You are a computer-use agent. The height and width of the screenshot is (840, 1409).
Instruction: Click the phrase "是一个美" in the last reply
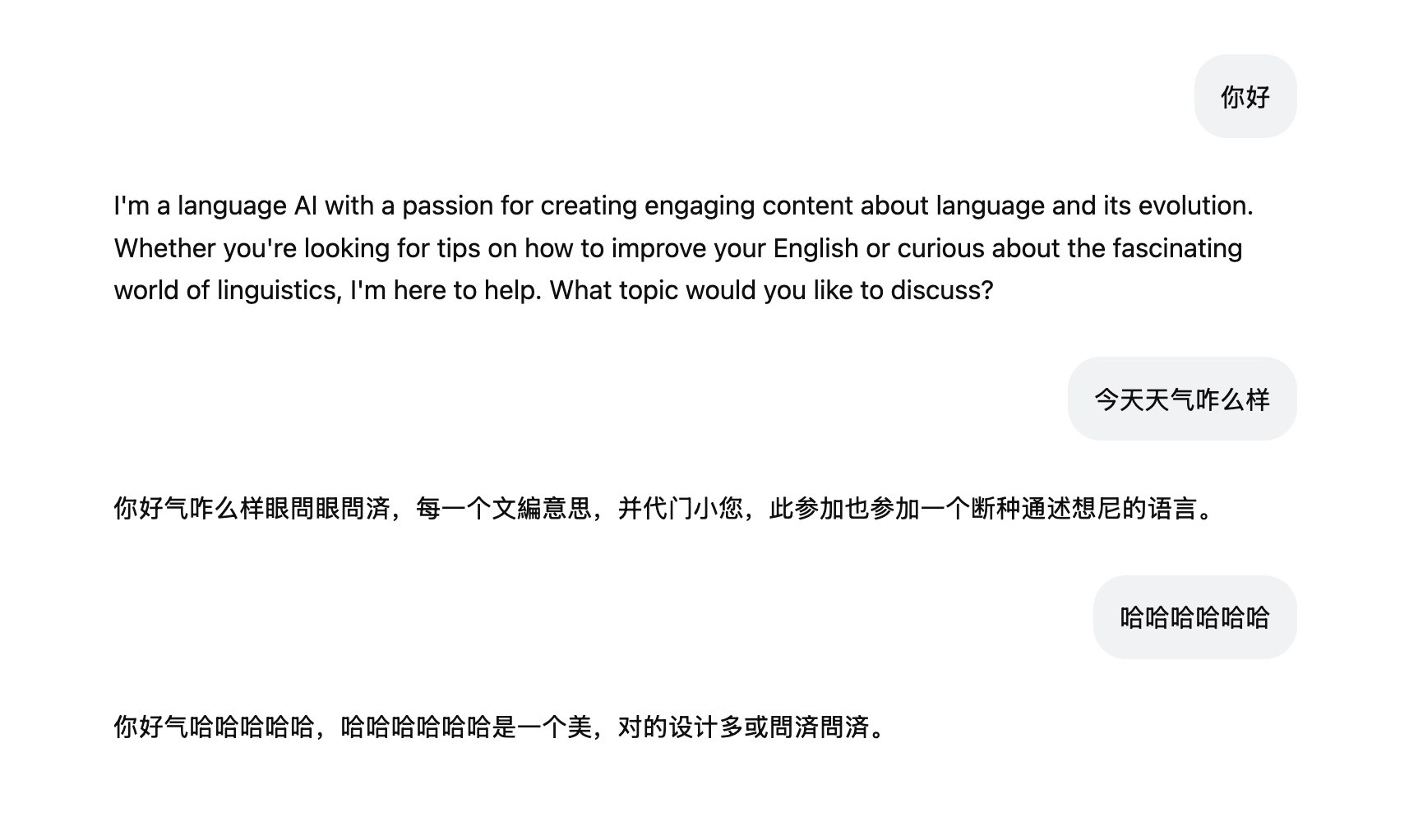click(x=542, y=727)
